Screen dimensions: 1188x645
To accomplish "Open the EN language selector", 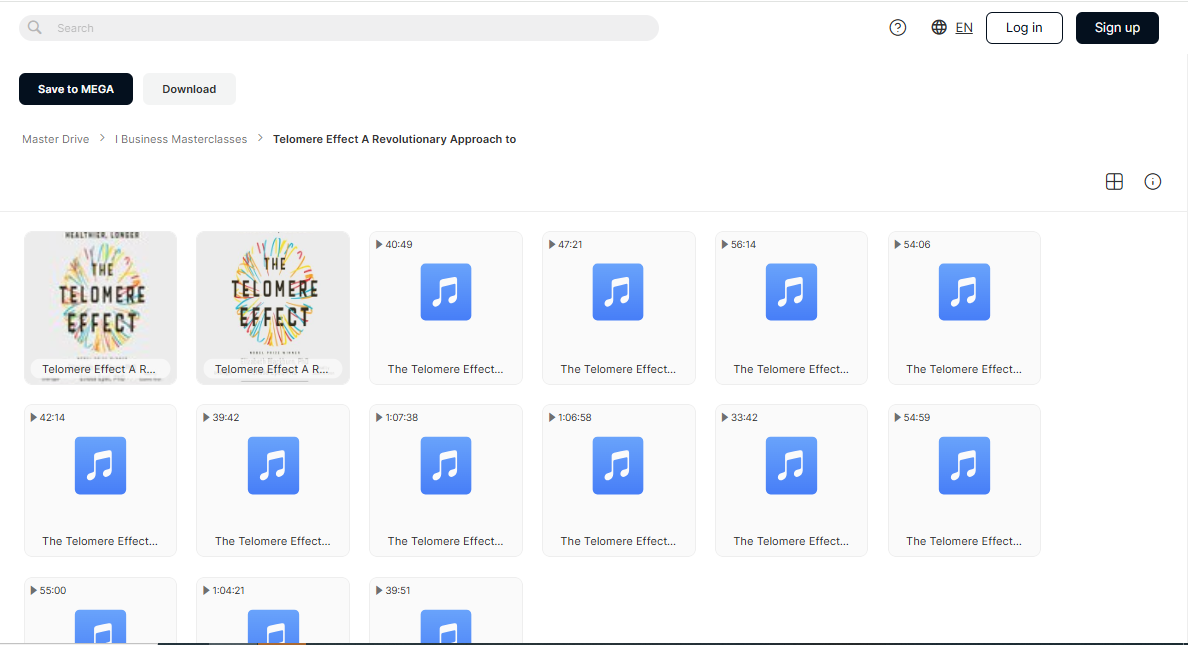I will 964,28.
